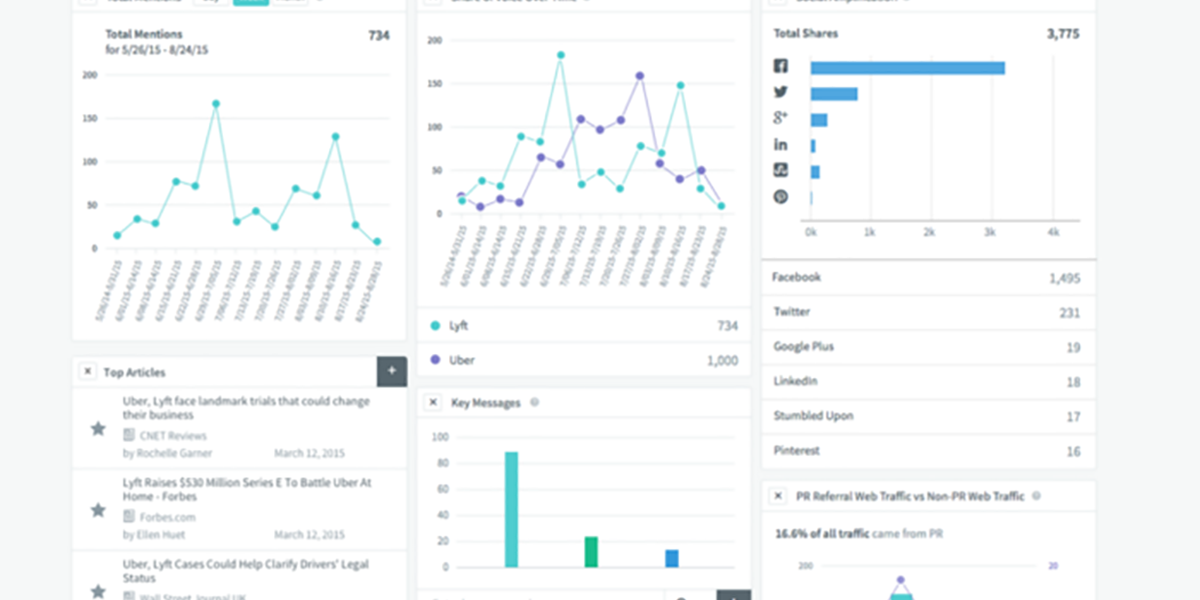Viewport: 1200px width, 600px height.
Task: Click the Google Plus 19 row
Action: pos(928,347)
